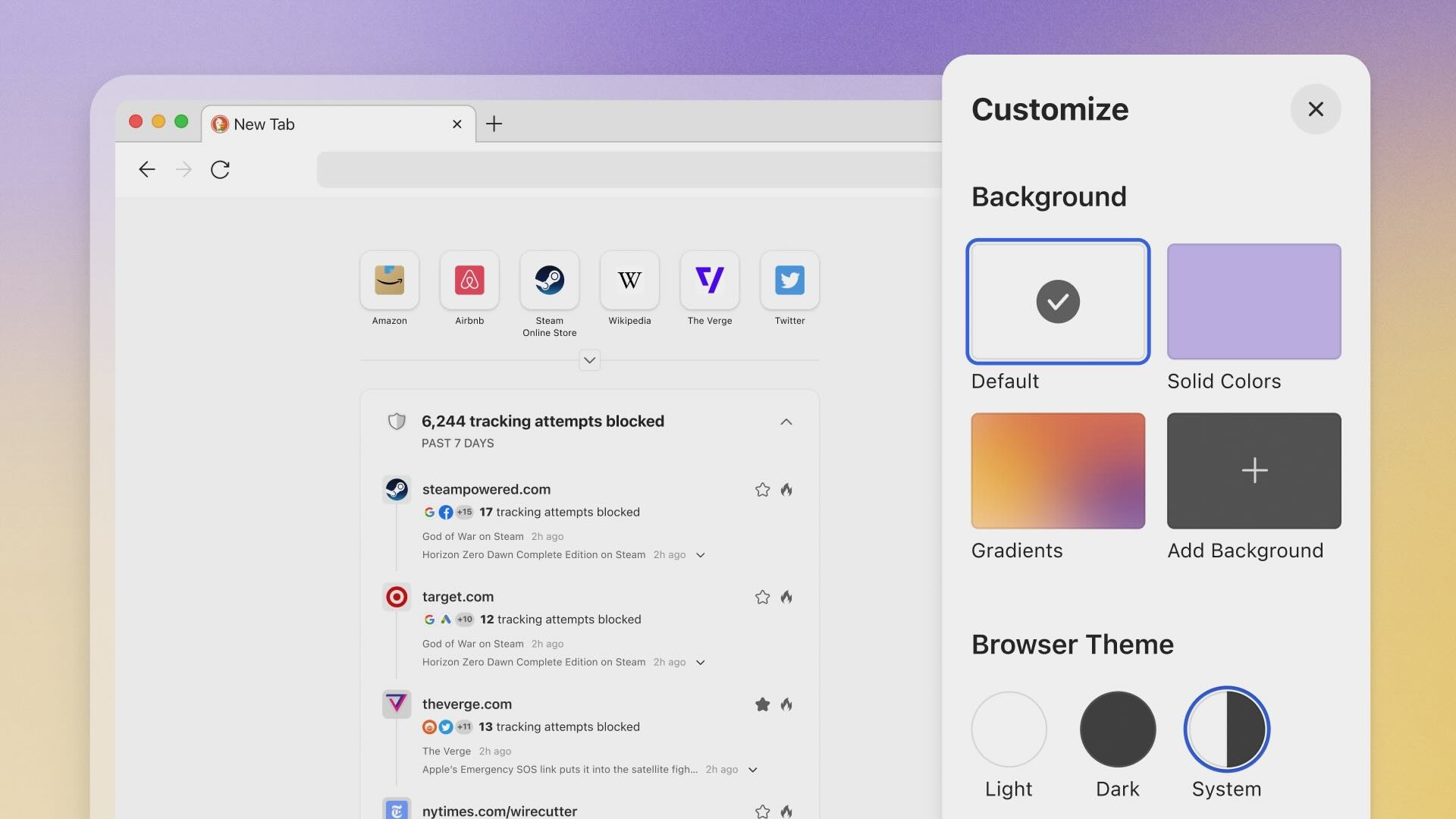Select the Gradients background option
Image resolution: width=1456 pixels, height=819 pixels.
(1057, 470)
